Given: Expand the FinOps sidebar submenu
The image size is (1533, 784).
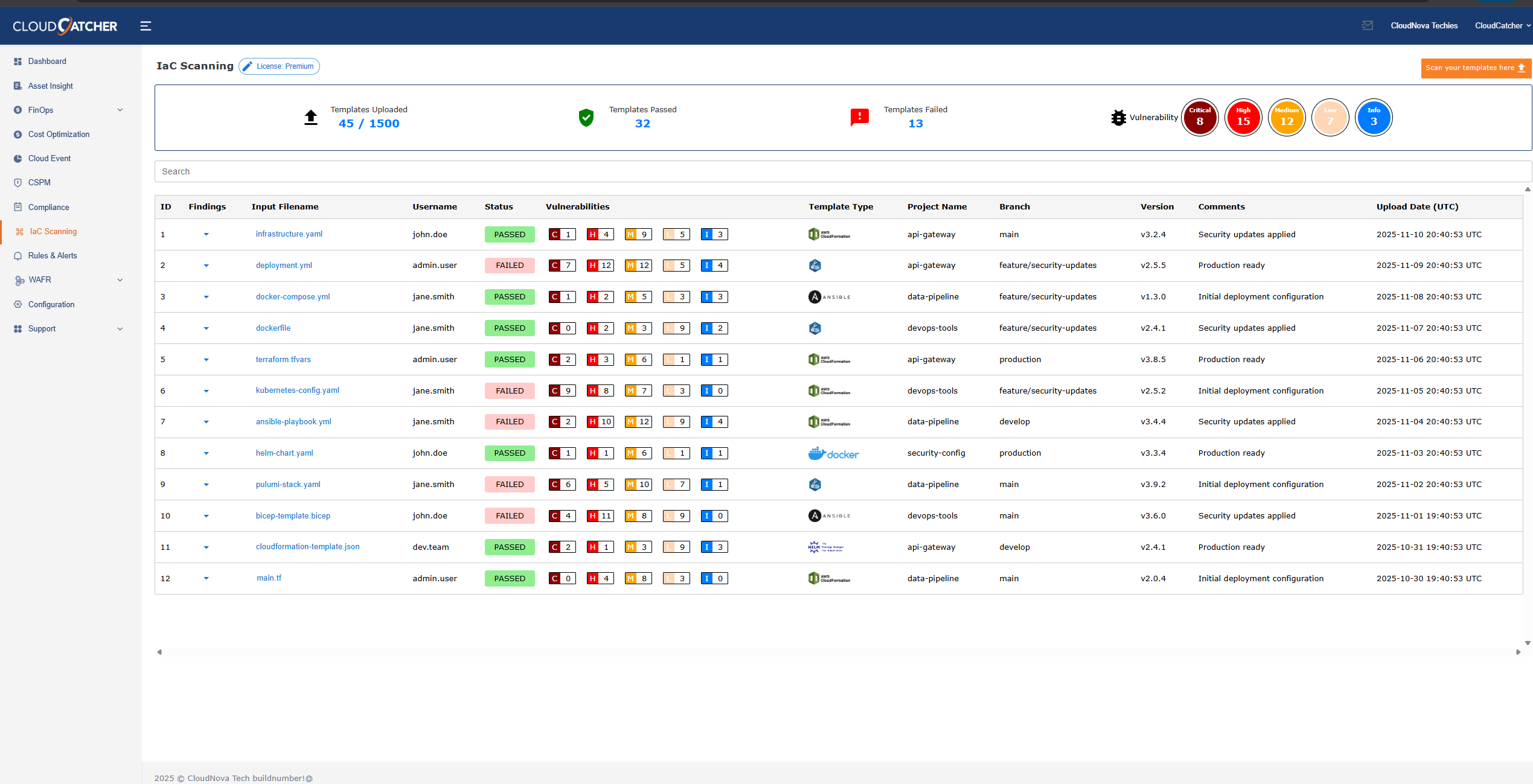Looking at the screenshot, I should pyautogui.click(x=120, y=110).
